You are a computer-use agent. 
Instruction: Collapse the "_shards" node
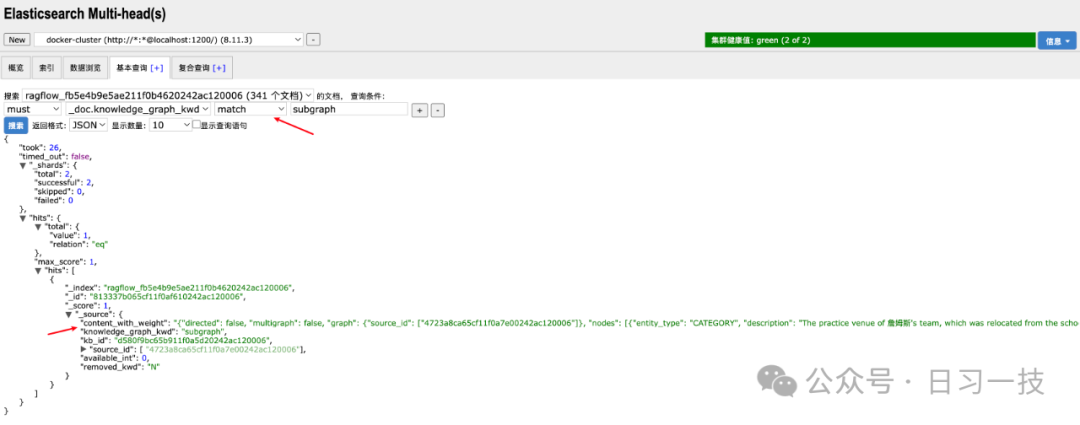(23, 165)
